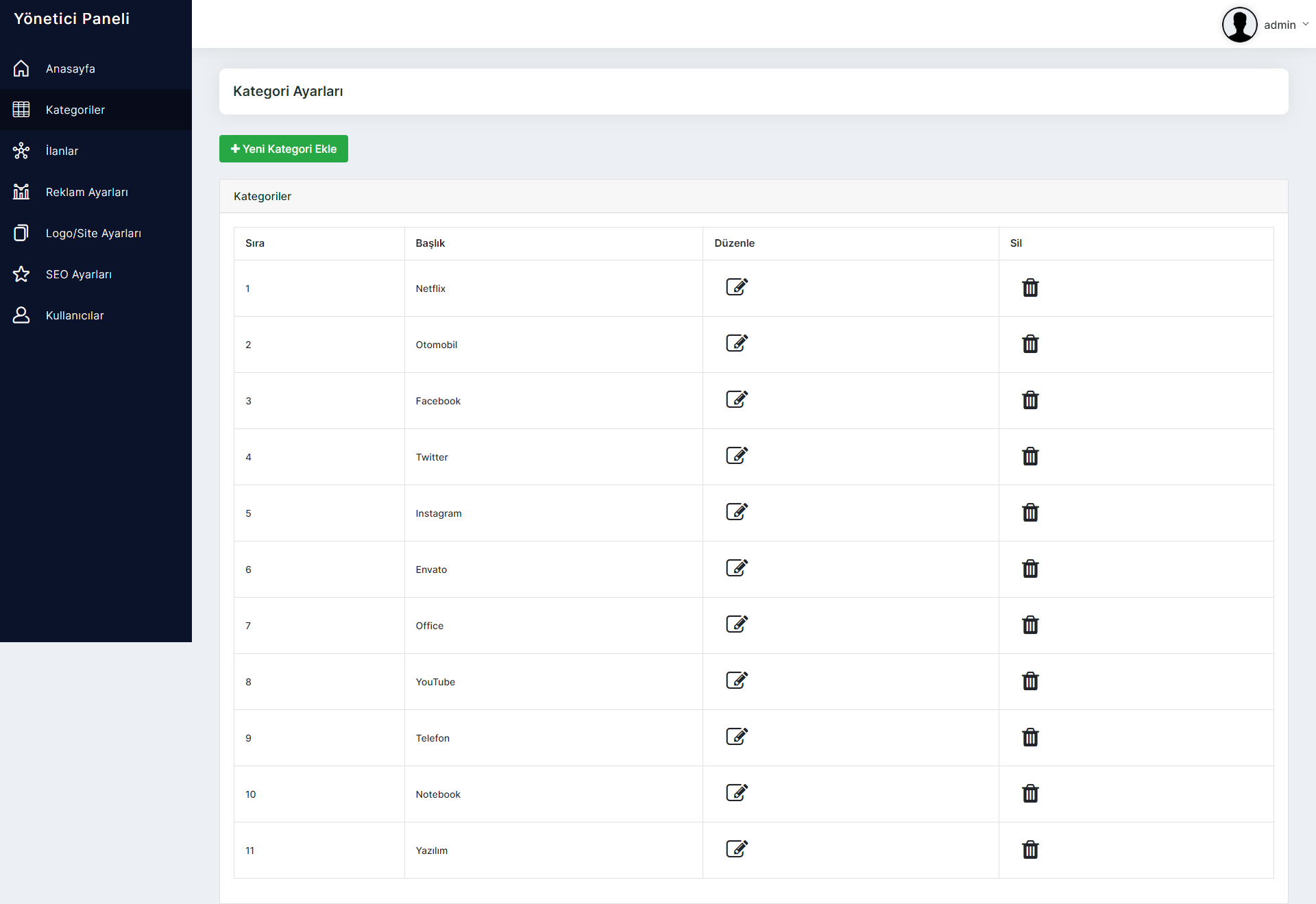Open İlanlar in the sidebar
The height and width of the screenshot is (904, 1316).
click(x=96, y=151)
